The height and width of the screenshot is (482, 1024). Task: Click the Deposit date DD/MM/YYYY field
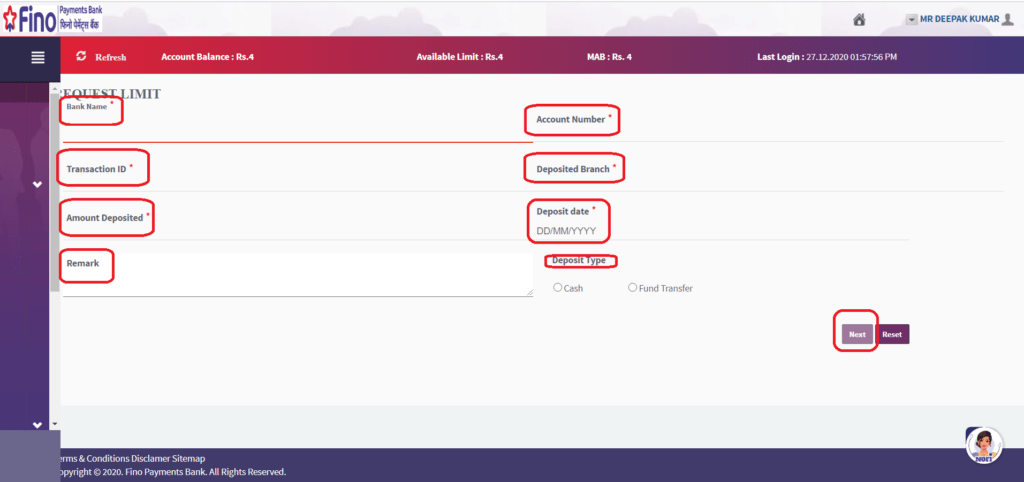click(721, 231)
